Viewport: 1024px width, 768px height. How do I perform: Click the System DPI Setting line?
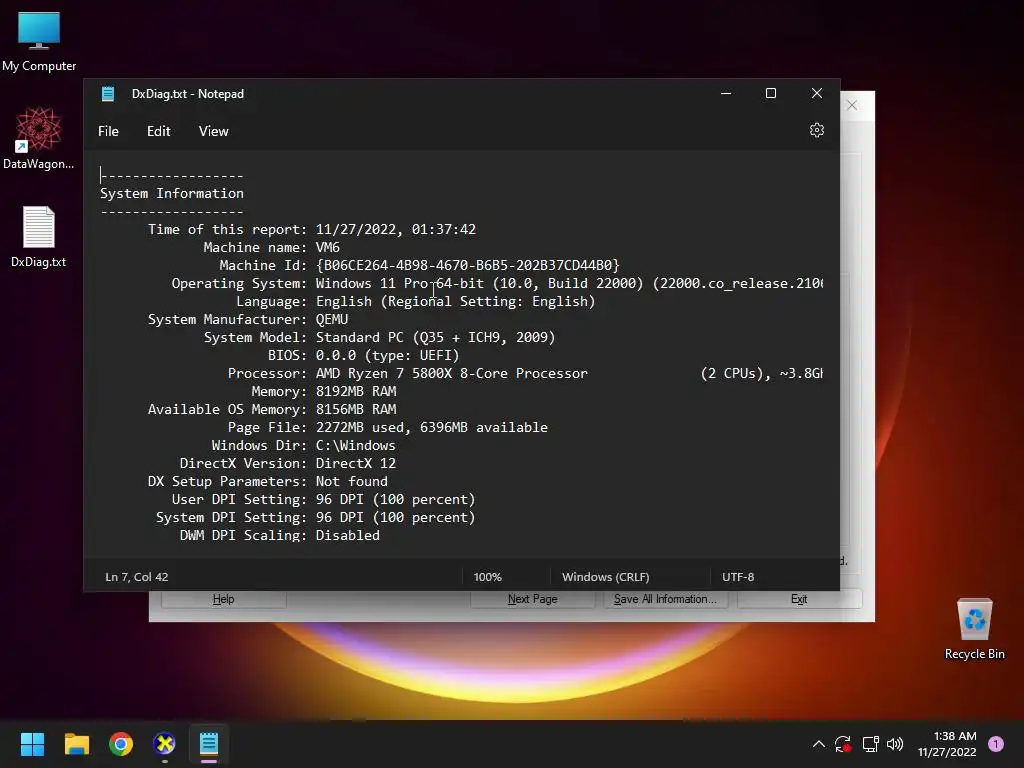click(315, 517)
